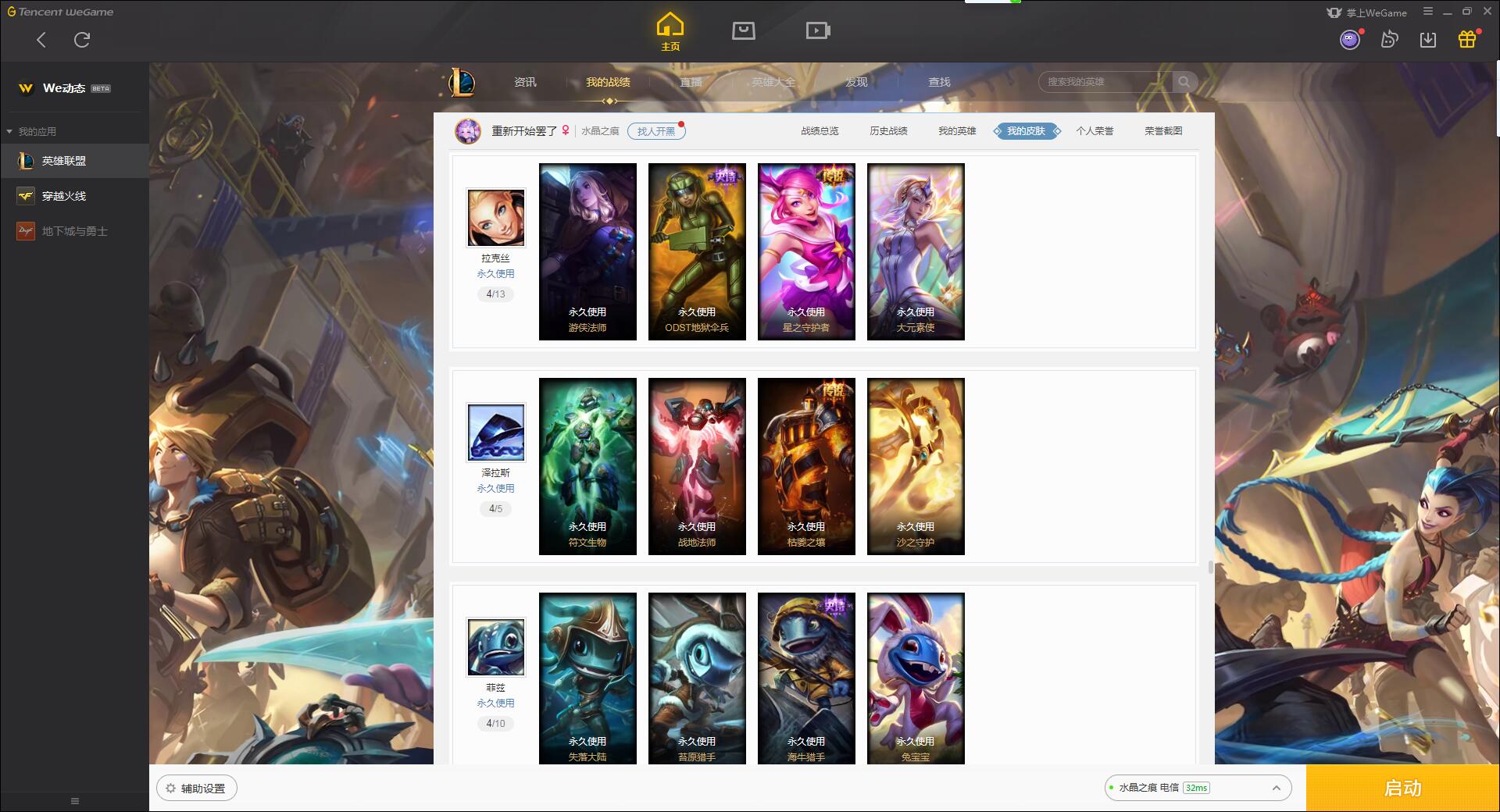Open the 英雄大全 tab
Image resolution: width=1500 pixels, height=812 pixels.
tap(773, 82)
